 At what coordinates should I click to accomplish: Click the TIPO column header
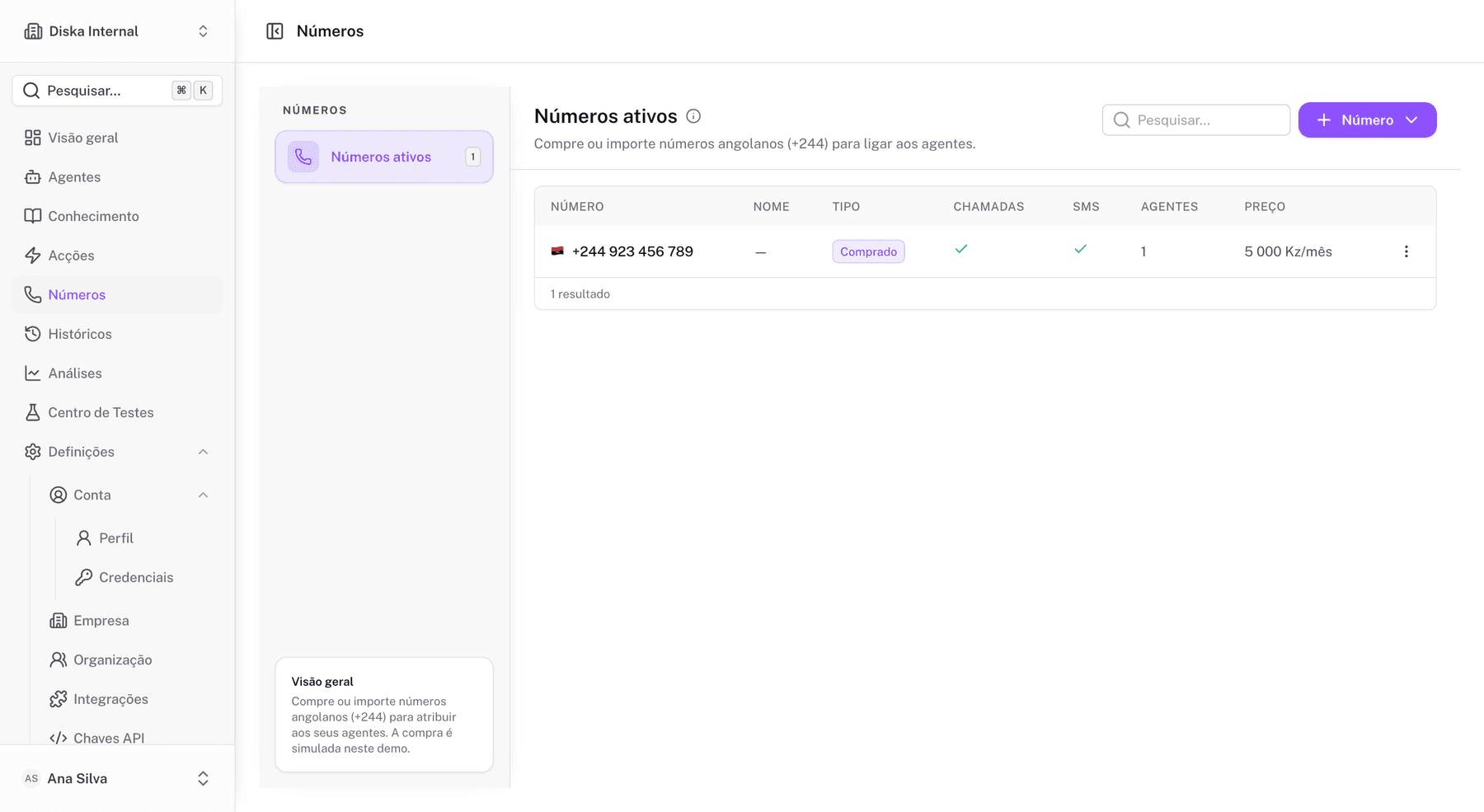coord(846,207)
